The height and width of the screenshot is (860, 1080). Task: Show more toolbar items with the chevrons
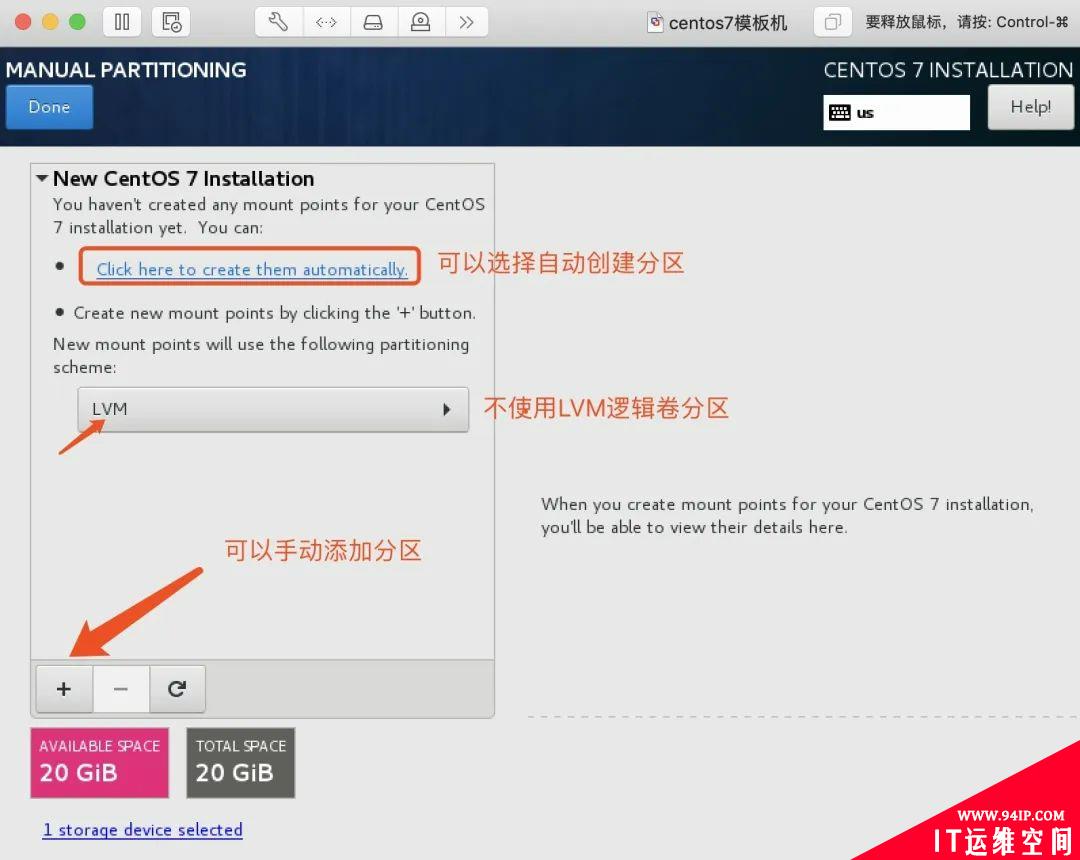coord(466,22)
